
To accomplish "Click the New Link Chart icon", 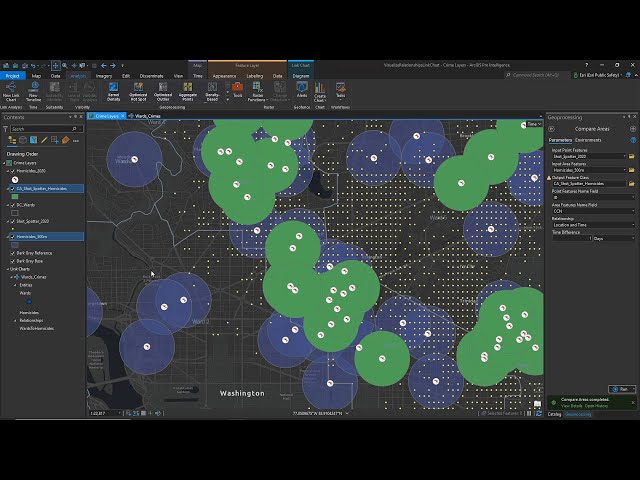I will (x=11, y=91).
